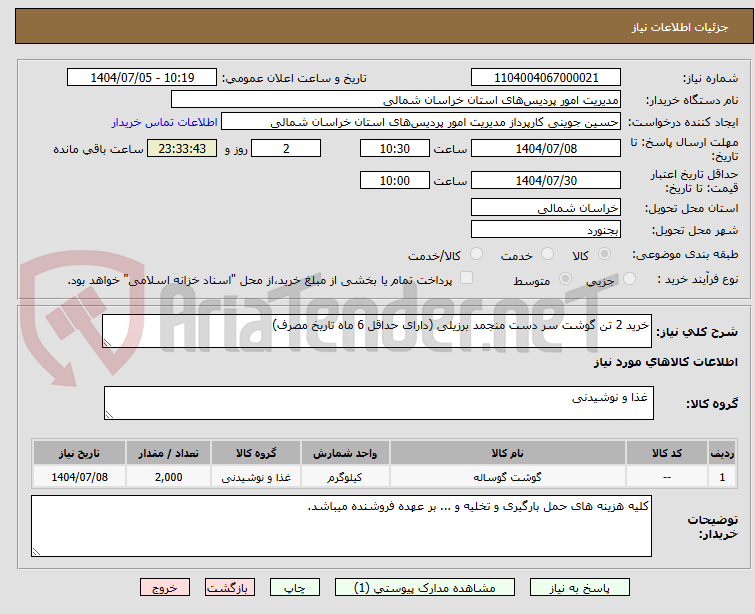
Task: Click the price validity date 1404/07/30 field
Action: tap(546, 180)
